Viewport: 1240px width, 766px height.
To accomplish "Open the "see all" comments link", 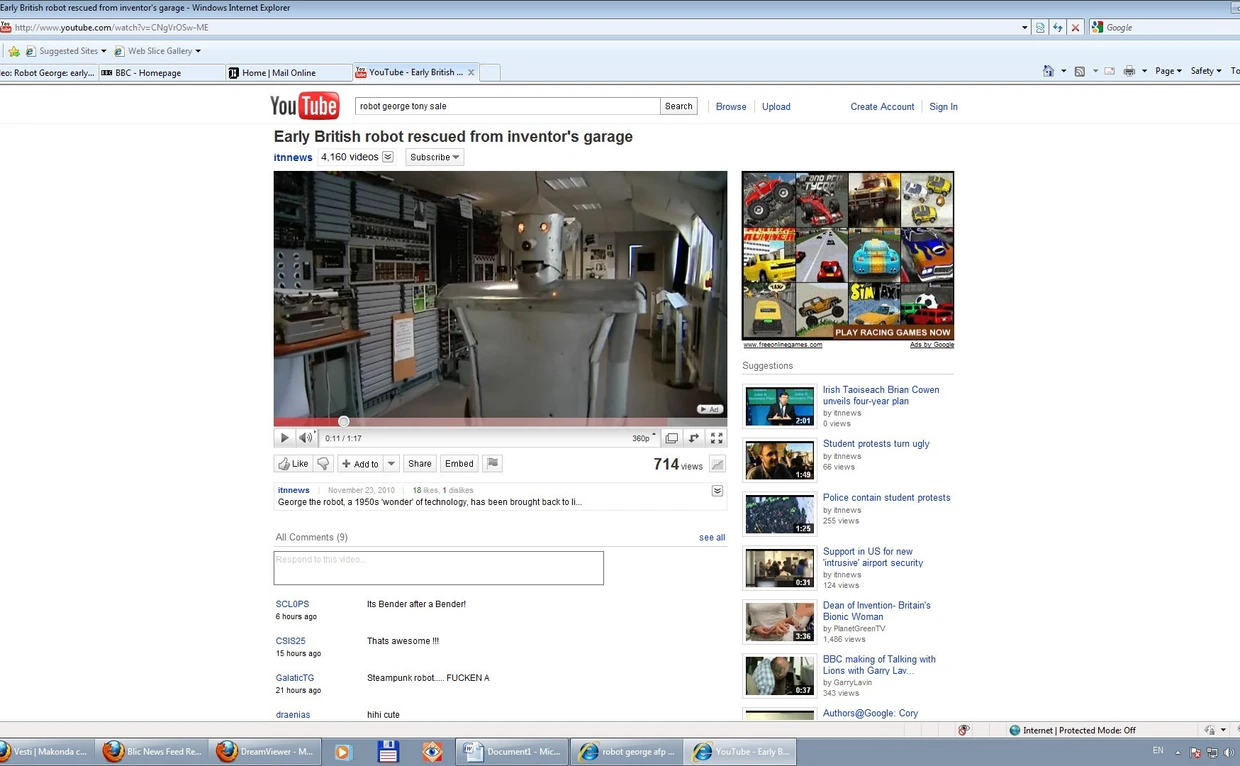I will [x=712, y=538].
